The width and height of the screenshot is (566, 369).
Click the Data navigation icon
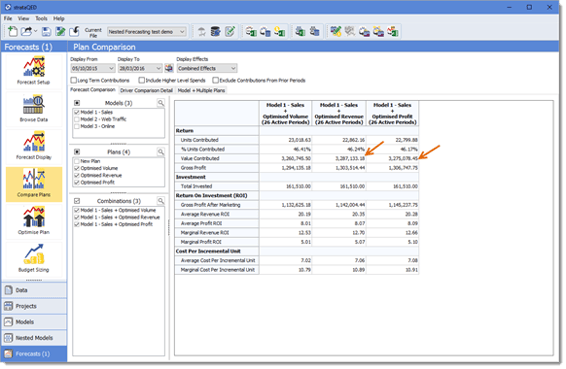click(8, 290)
